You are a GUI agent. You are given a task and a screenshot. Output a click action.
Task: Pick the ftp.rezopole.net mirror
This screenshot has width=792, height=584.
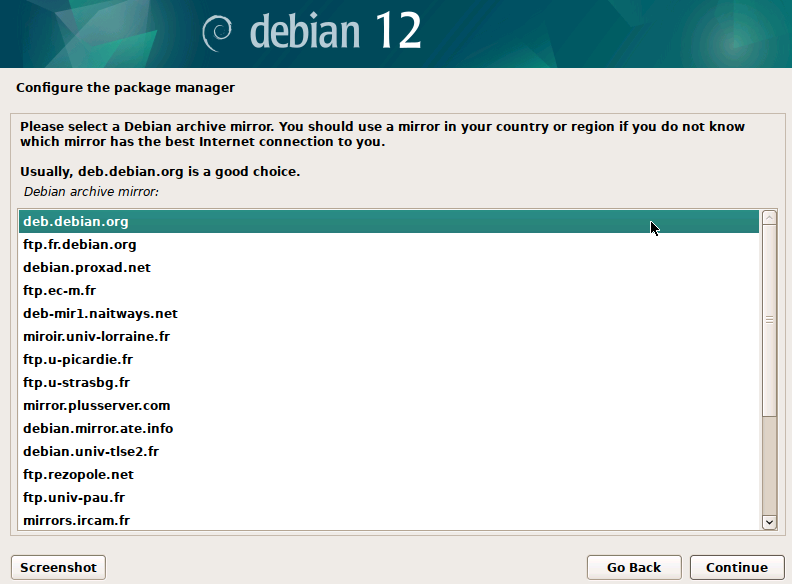tap(78, 474)
